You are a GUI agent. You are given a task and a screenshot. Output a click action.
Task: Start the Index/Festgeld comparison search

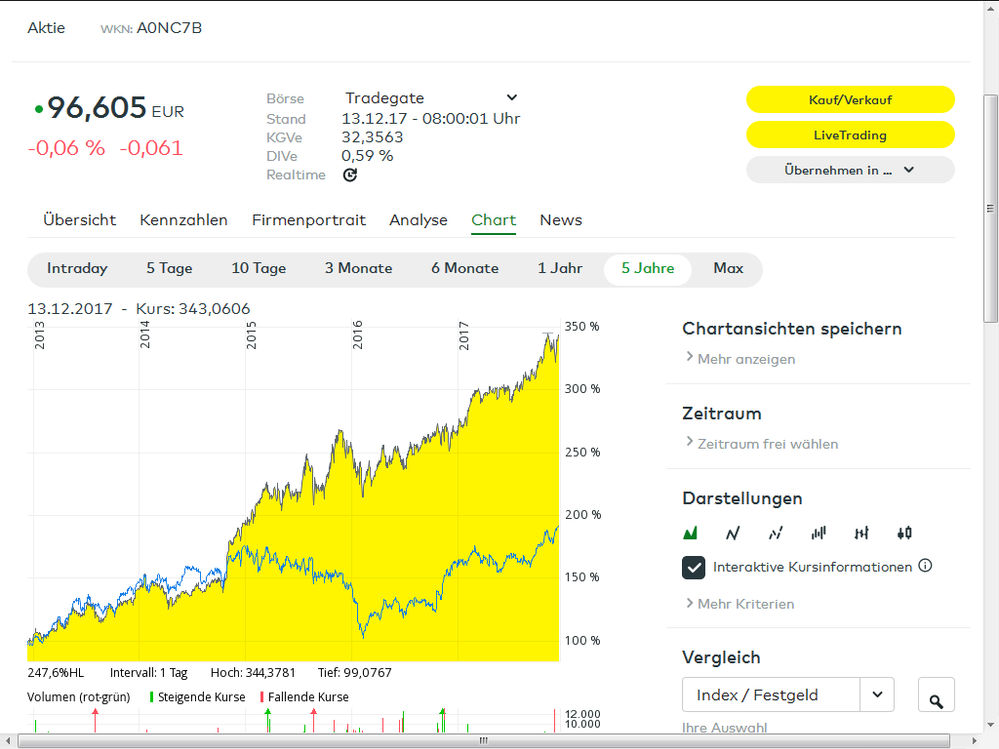(x=936, y=694)
